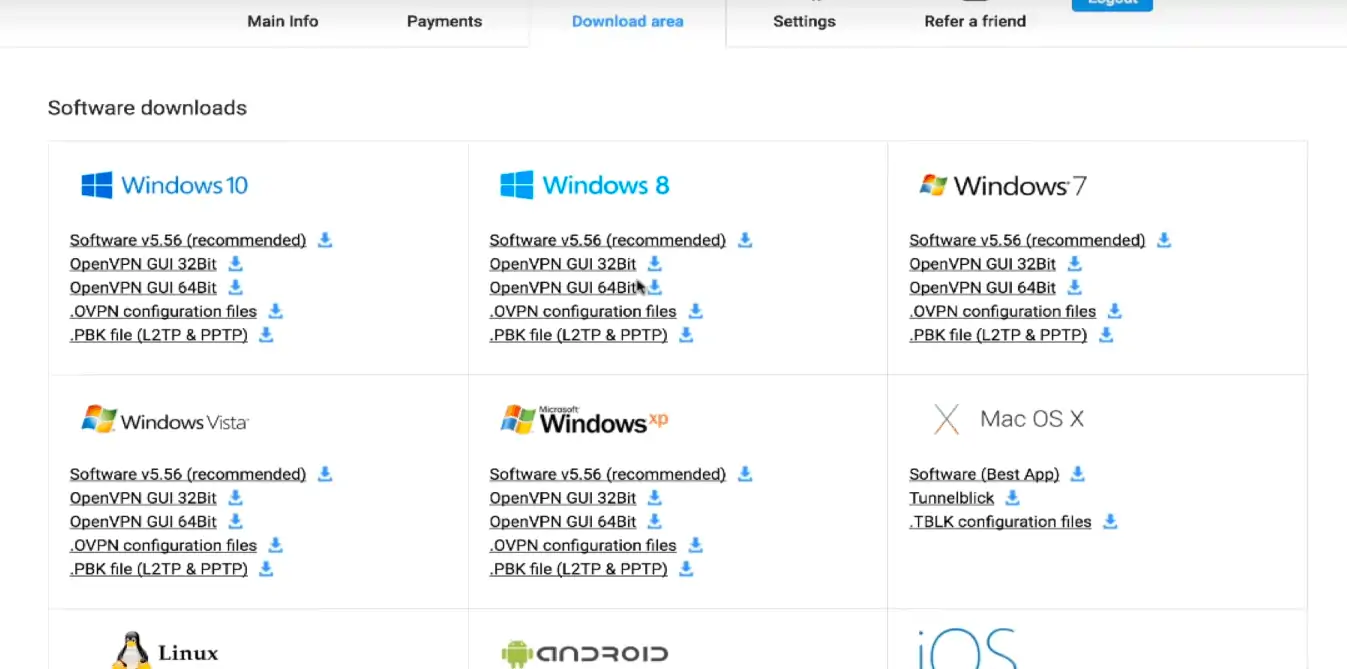Open Windows XP .OVPN configuration files link
The height and width of the screenshot is (669, 1347).
583,545
